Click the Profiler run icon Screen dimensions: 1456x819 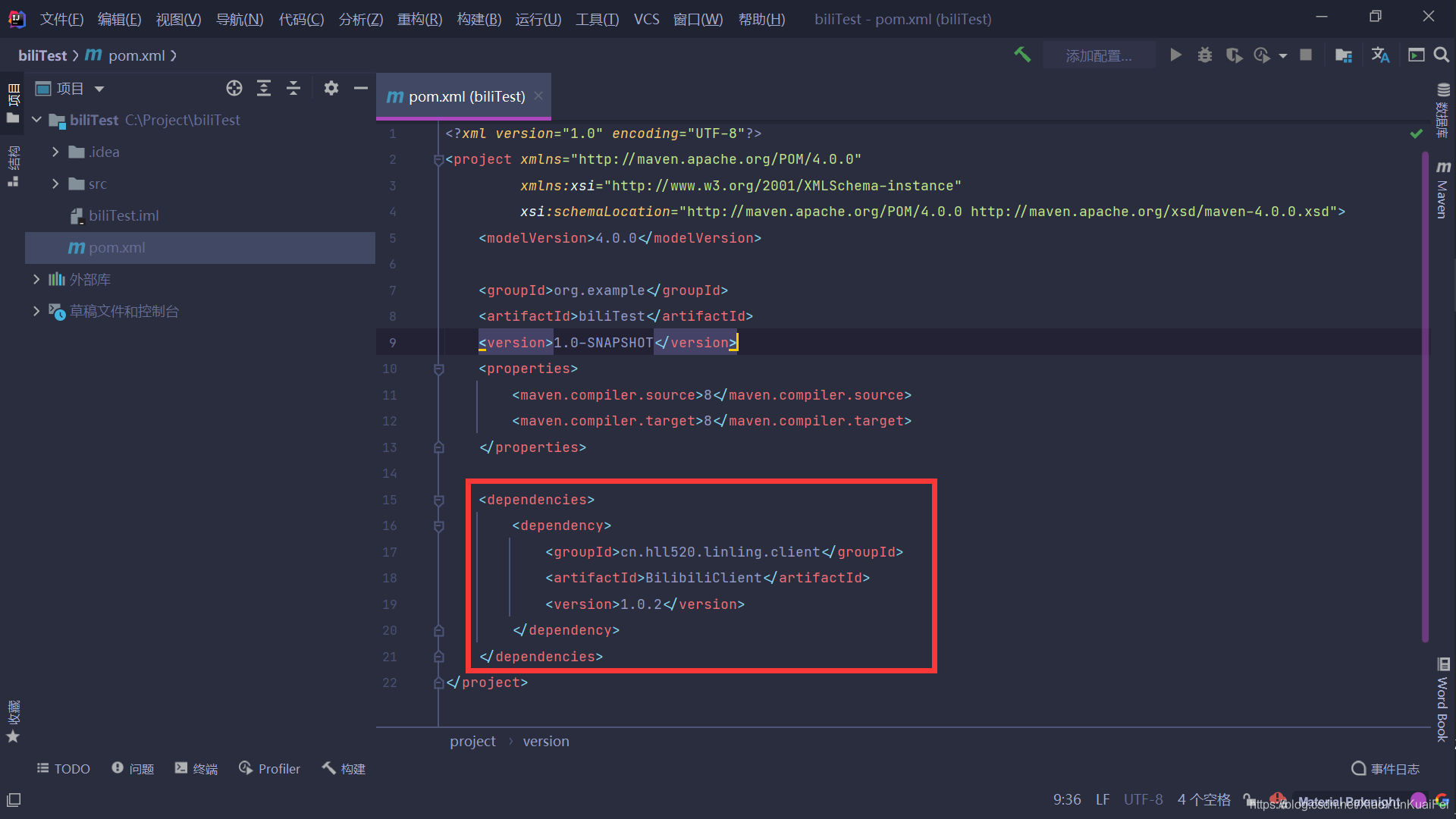pyautogui.click(x=1262, y=55)
